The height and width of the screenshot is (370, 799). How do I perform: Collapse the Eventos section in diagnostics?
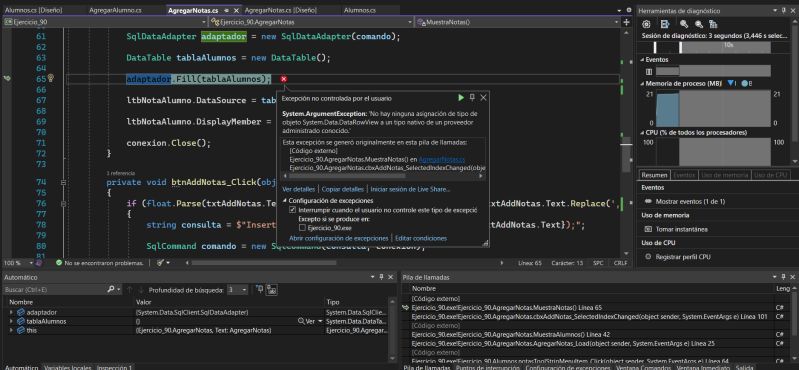642,60
